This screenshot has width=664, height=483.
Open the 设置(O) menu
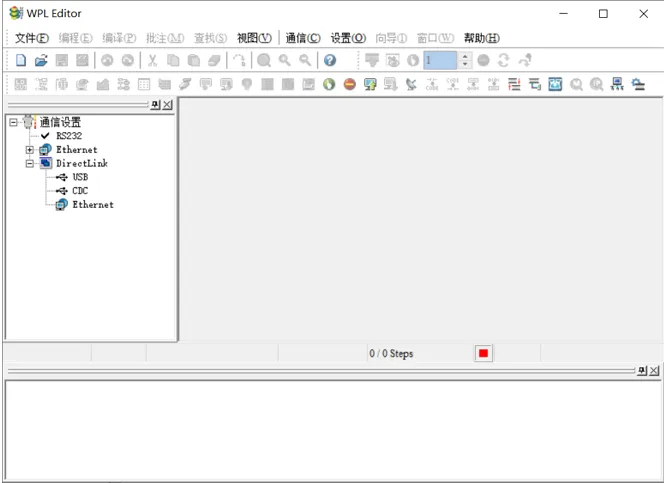(x=348, y=38)
